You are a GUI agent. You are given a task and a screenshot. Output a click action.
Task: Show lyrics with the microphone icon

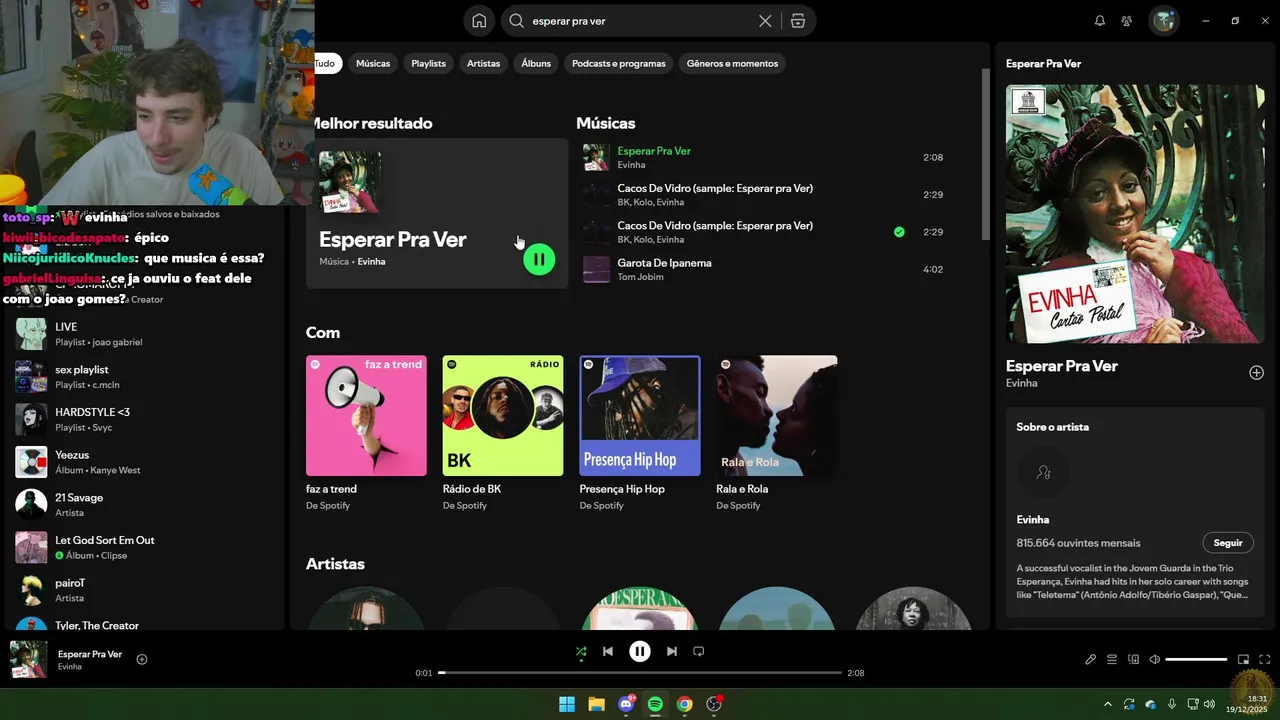point(1091,659)
